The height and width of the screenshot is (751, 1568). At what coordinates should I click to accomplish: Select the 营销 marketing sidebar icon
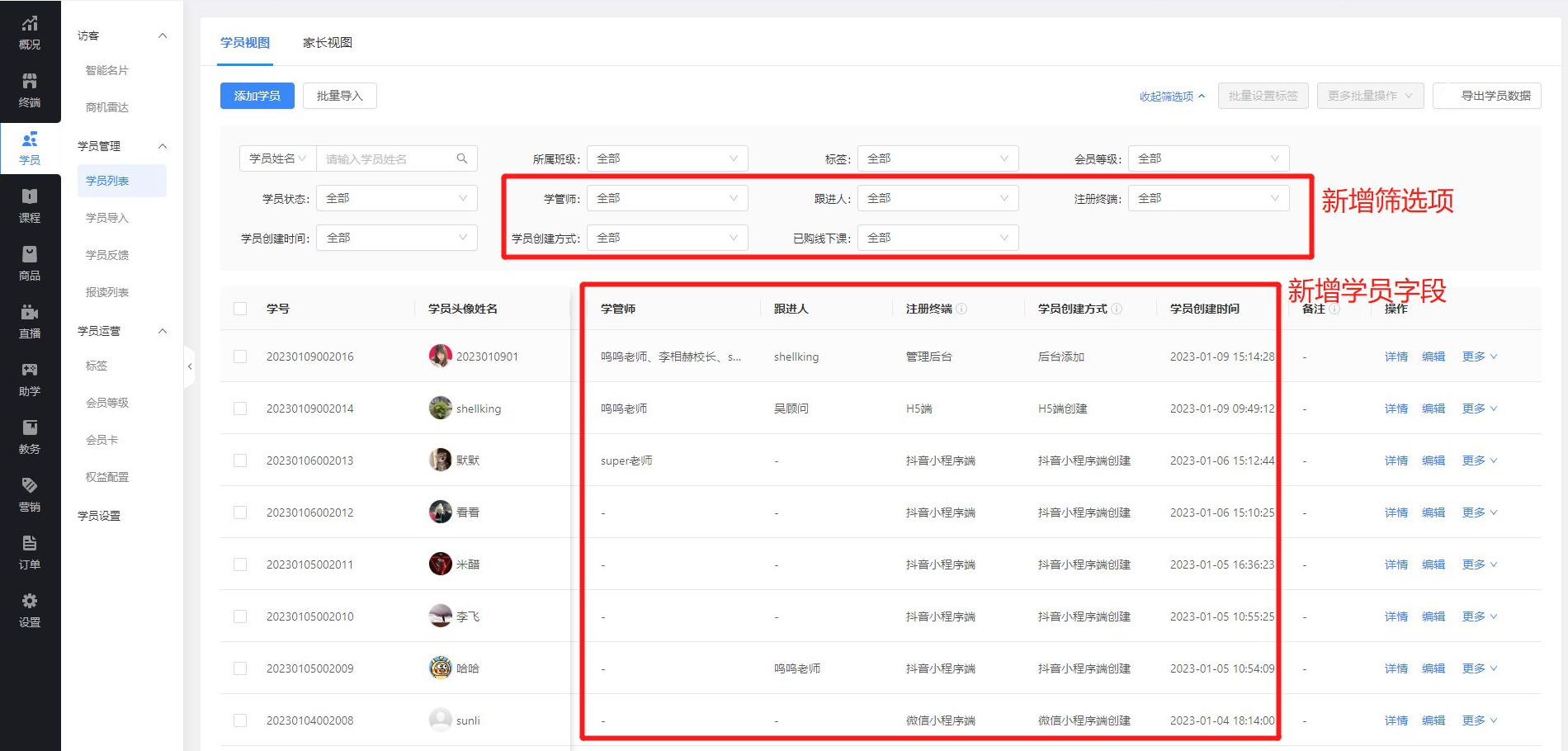click(30, 495)
